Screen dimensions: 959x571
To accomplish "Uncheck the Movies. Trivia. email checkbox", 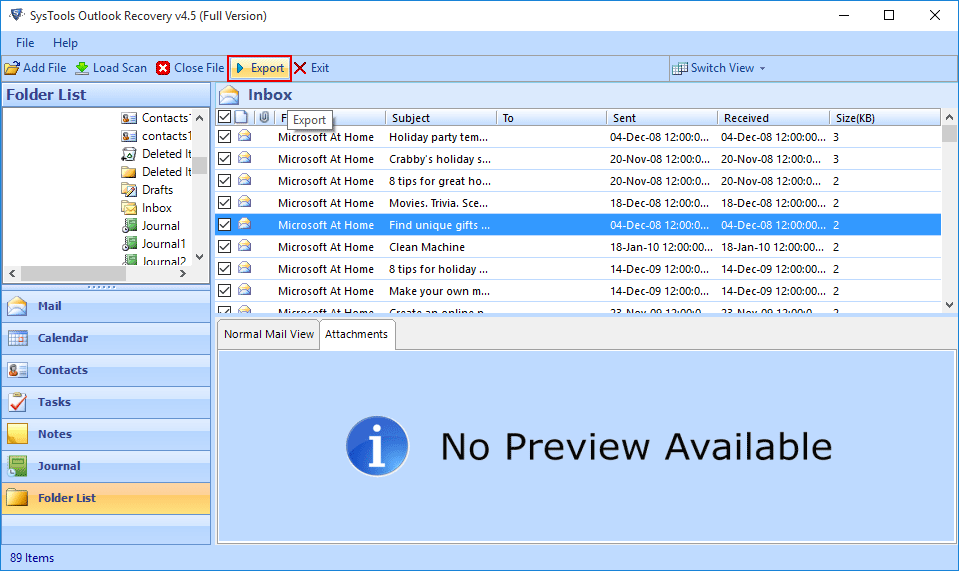I will coord(224,202).
